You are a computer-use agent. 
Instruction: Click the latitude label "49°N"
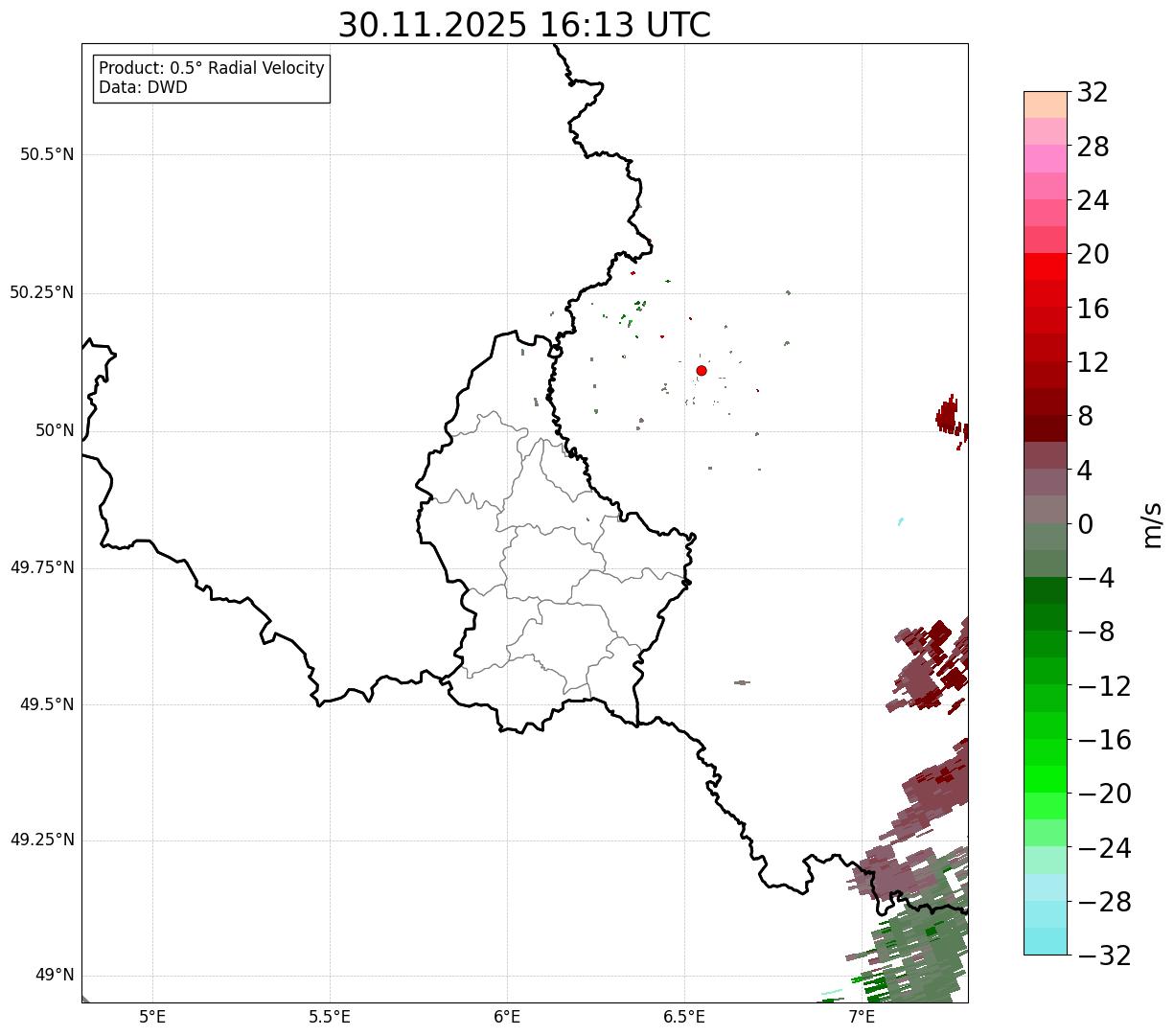55,976
